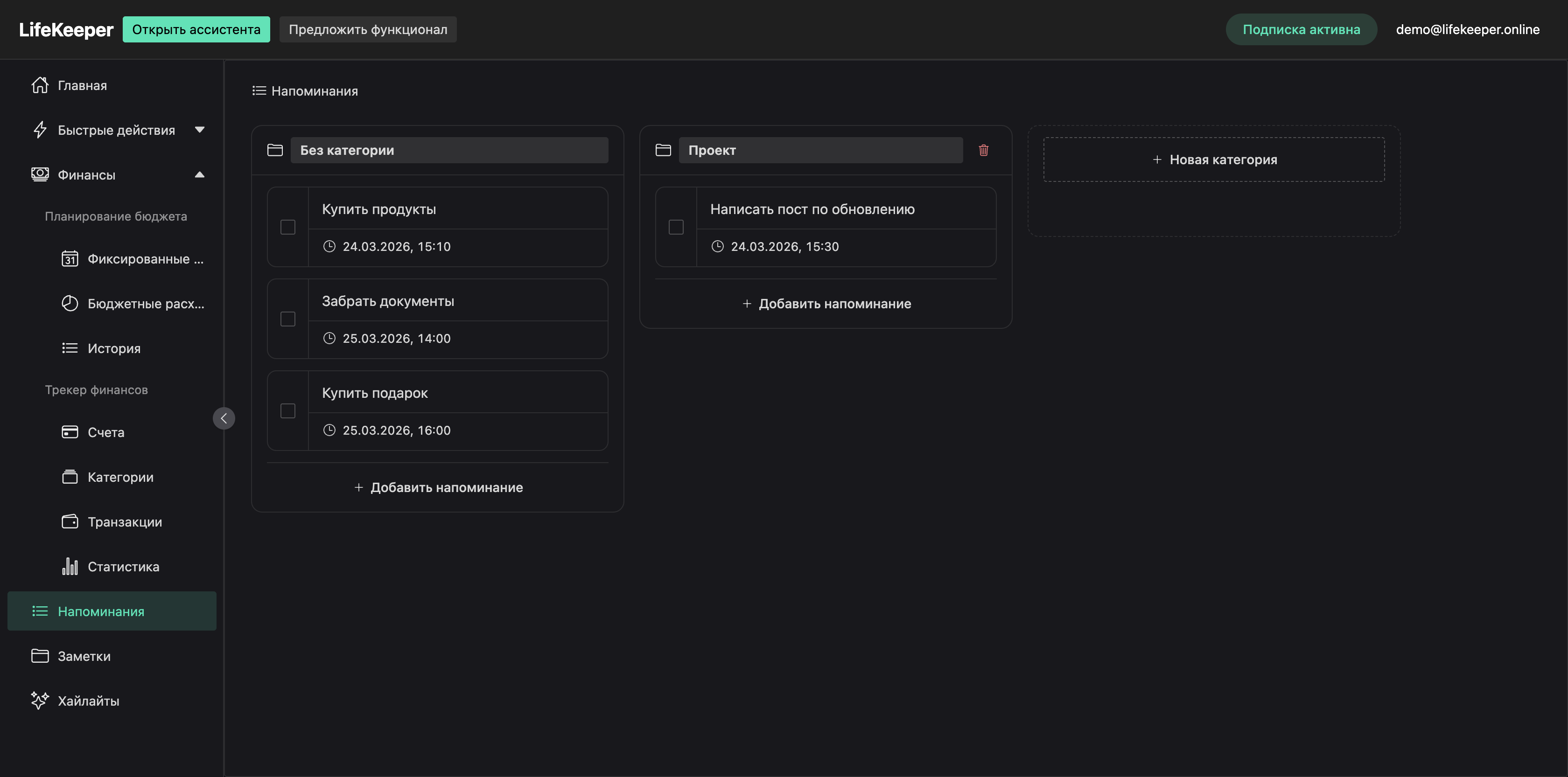1568x777 pixels.
Task: Open Бюджетные расходы pie chart icon
Action: click(x=70, y=303)
